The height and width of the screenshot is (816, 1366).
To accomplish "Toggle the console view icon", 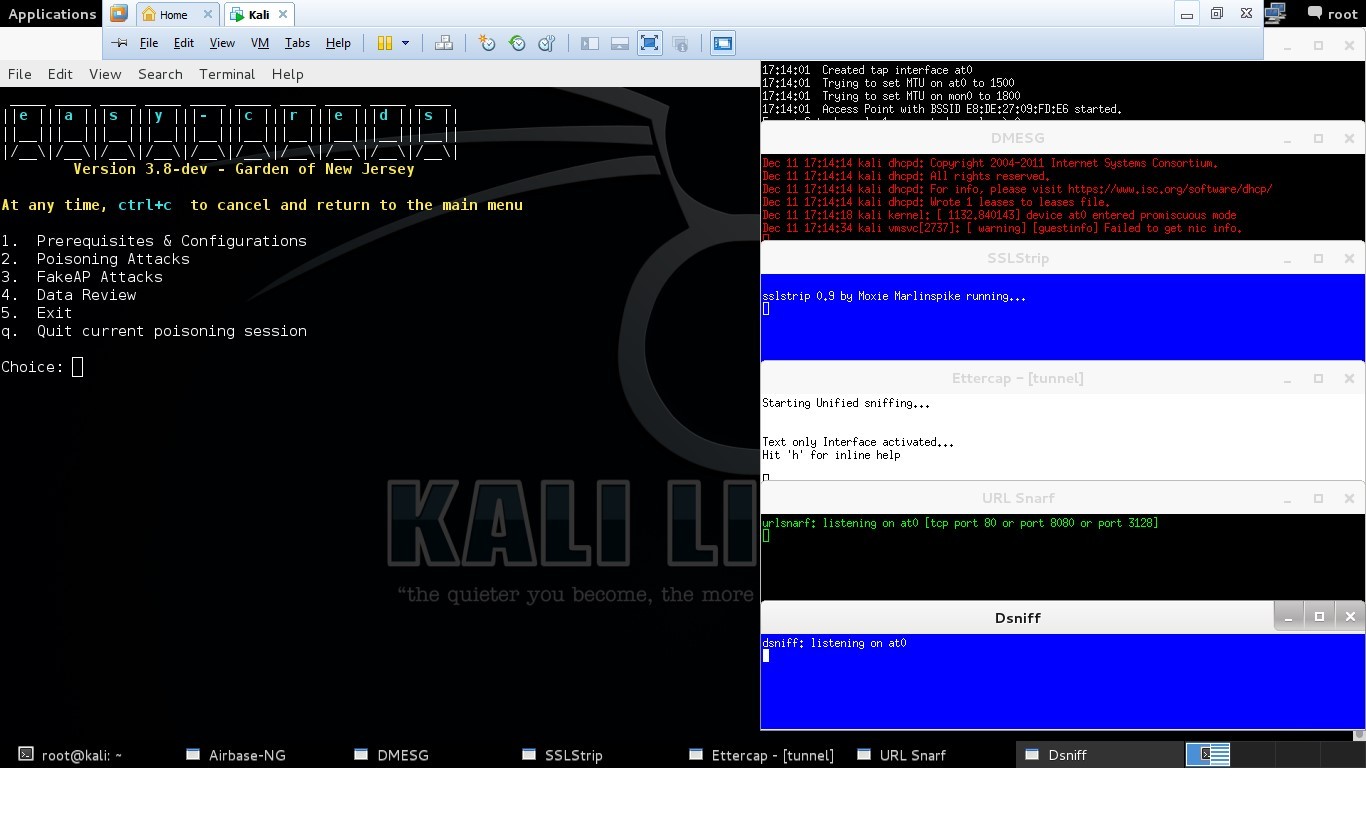I will coord(722,43).
